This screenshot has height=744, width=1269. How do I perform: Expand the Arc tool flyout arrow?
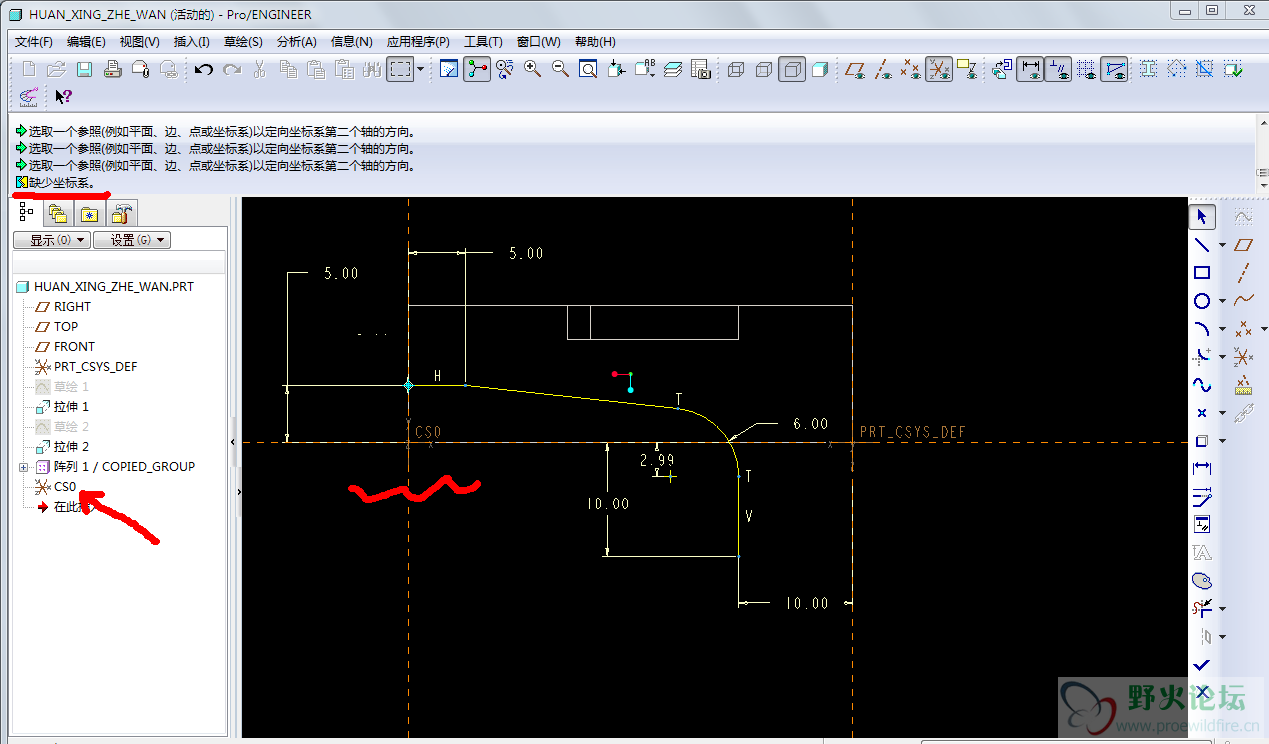point(1222,329)
